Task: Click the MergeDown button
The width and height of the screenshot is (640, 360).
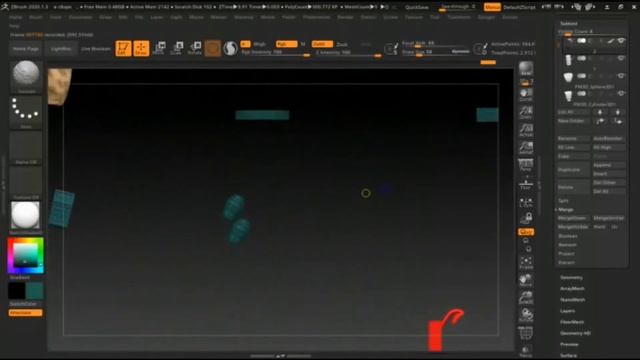Action: 573,218
